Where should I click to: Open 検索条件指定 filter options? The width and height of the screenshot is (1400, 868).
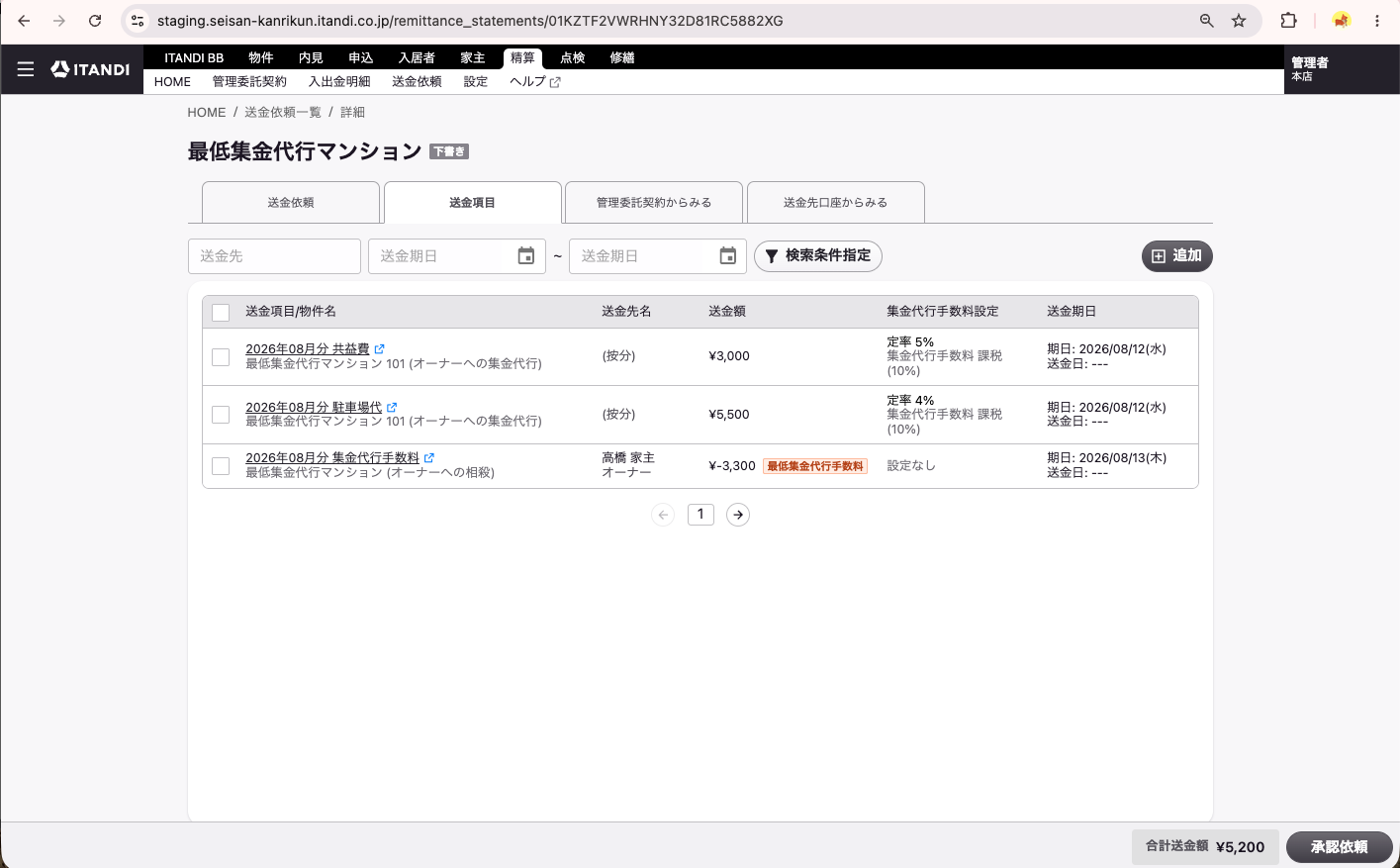coord(818,256)
